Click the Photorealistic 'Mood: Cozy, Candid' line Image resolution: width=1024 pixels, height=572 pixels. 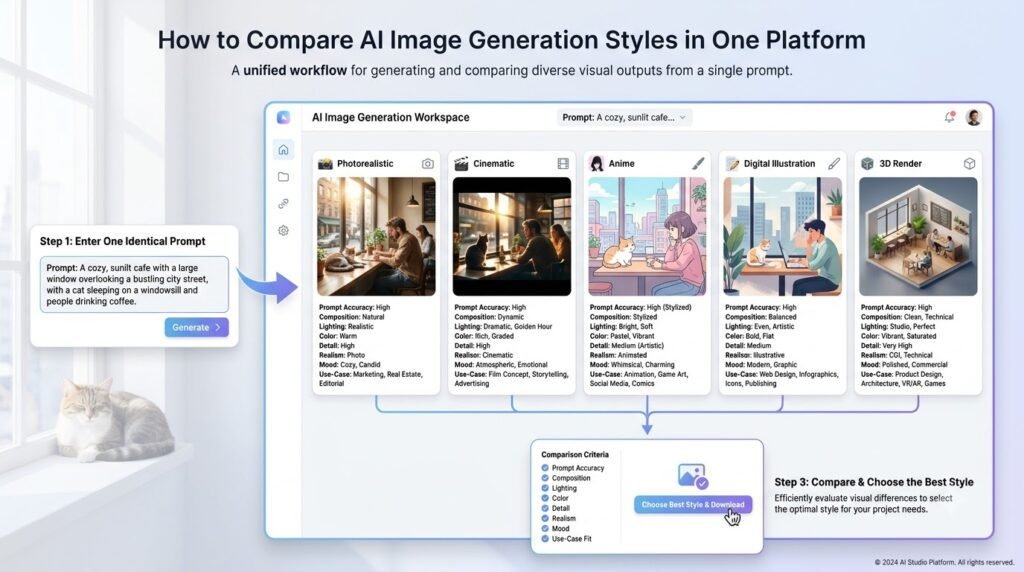coord(349,364)
